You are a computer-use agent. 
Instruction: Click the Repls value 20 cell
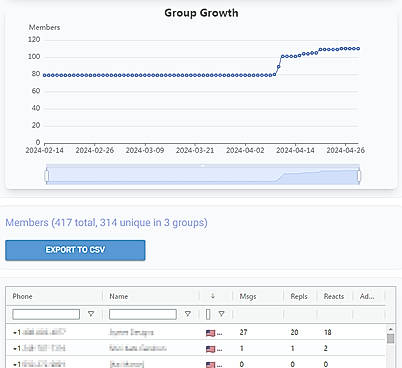[x=294, y=332]
